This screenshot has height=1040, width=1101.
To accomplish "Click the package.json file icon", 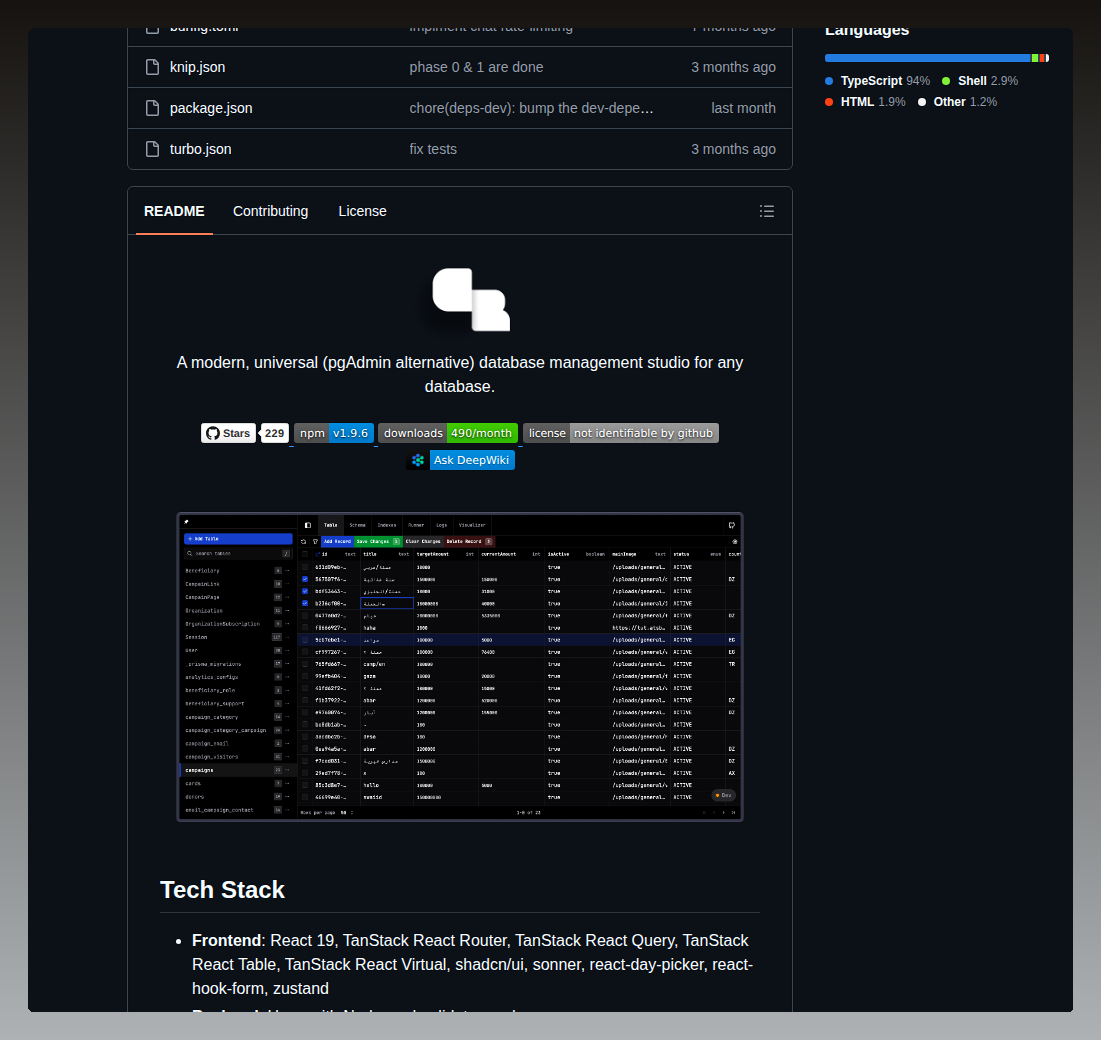I will point(152,108).
